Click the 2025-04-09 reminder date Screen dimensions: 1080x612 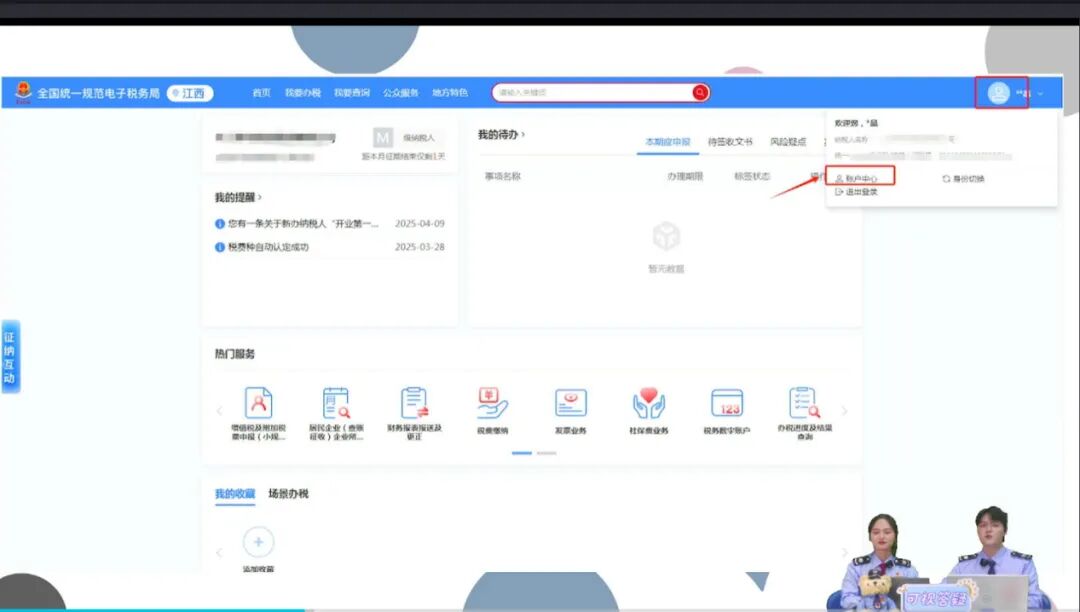tap(419, 224)
